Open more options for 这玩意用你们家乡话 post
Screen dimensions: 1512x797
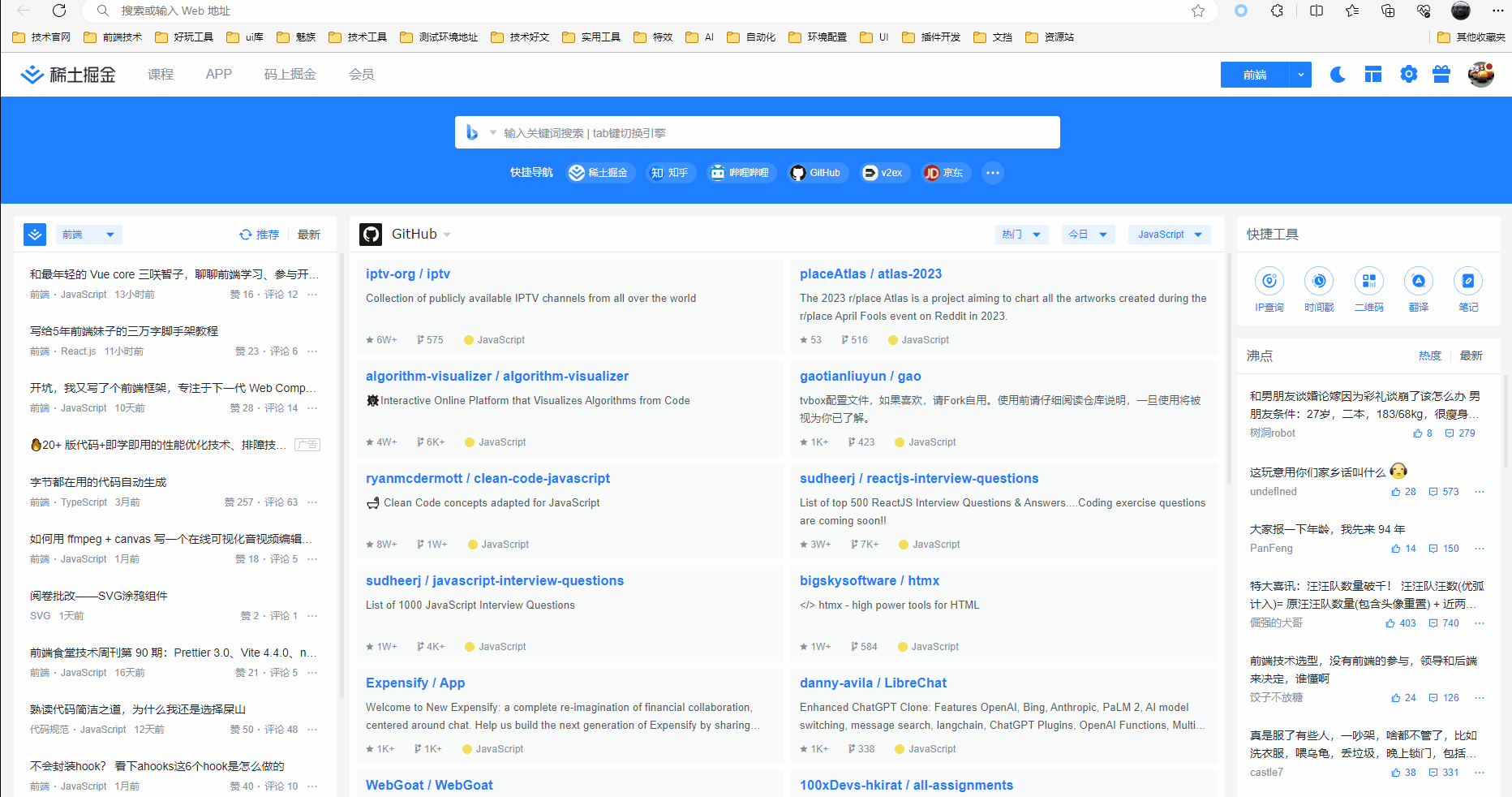pos(1480,492)
